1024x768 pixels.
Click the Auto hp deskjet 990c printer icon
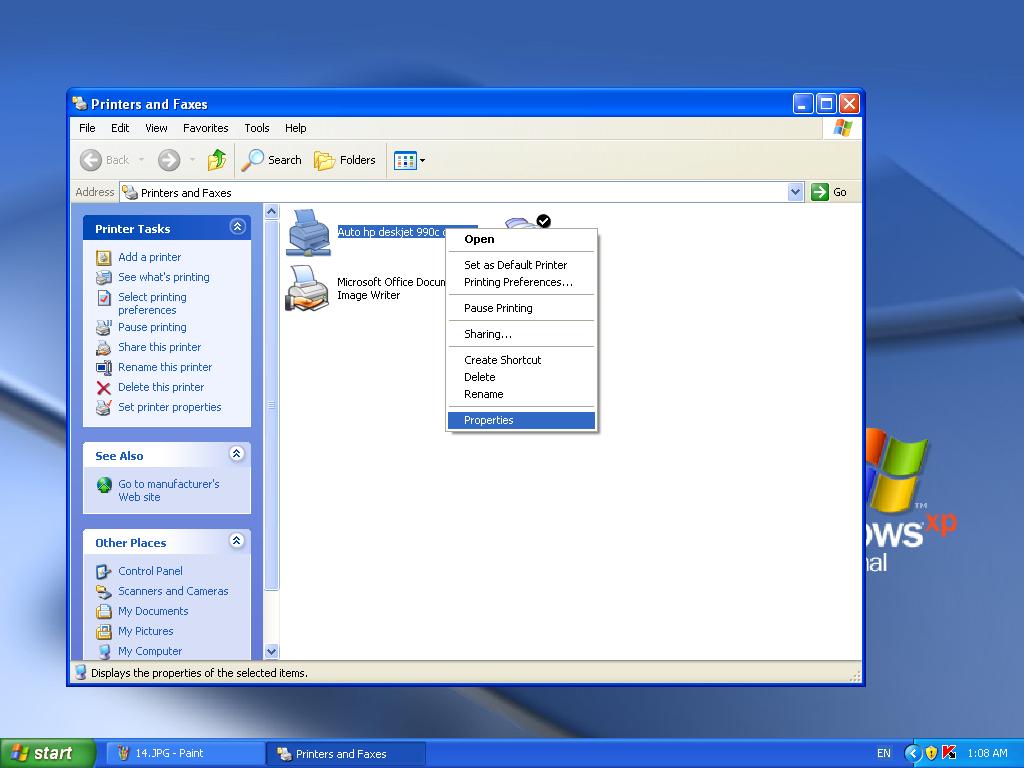[x=308, y=233]
